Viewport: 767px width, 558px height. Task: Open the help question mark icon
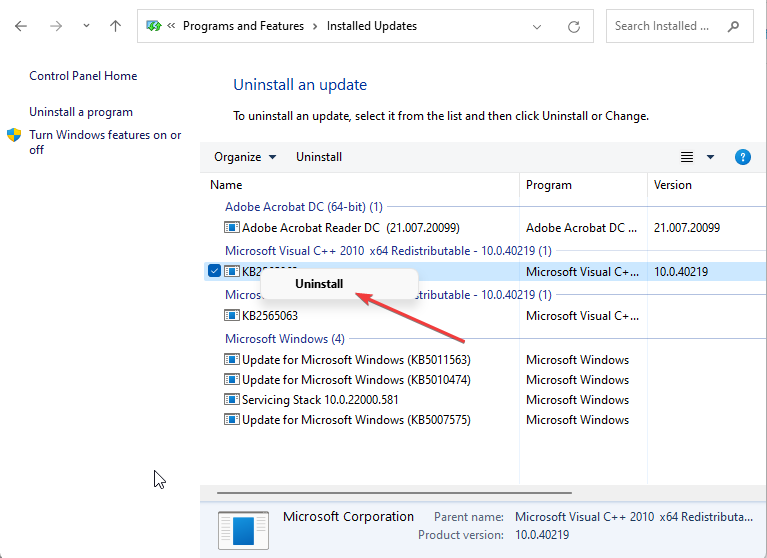(x=742, y=157)
